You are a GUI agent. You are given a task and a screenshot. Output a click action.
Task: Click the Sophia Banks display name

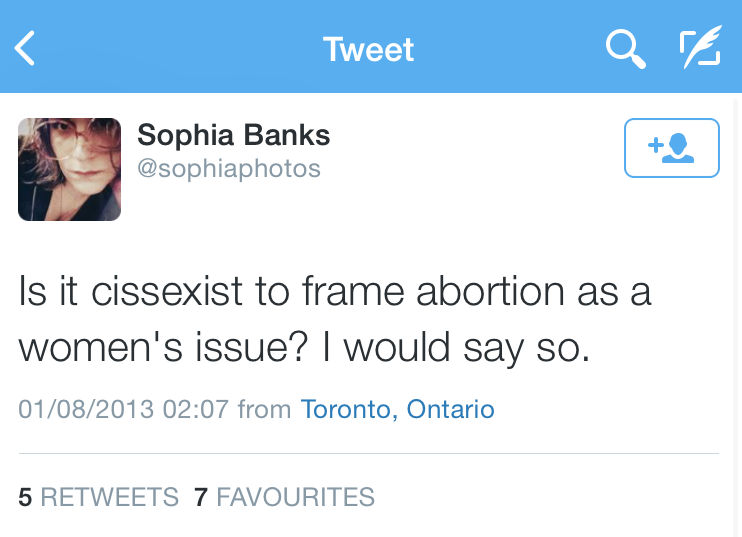233,134
